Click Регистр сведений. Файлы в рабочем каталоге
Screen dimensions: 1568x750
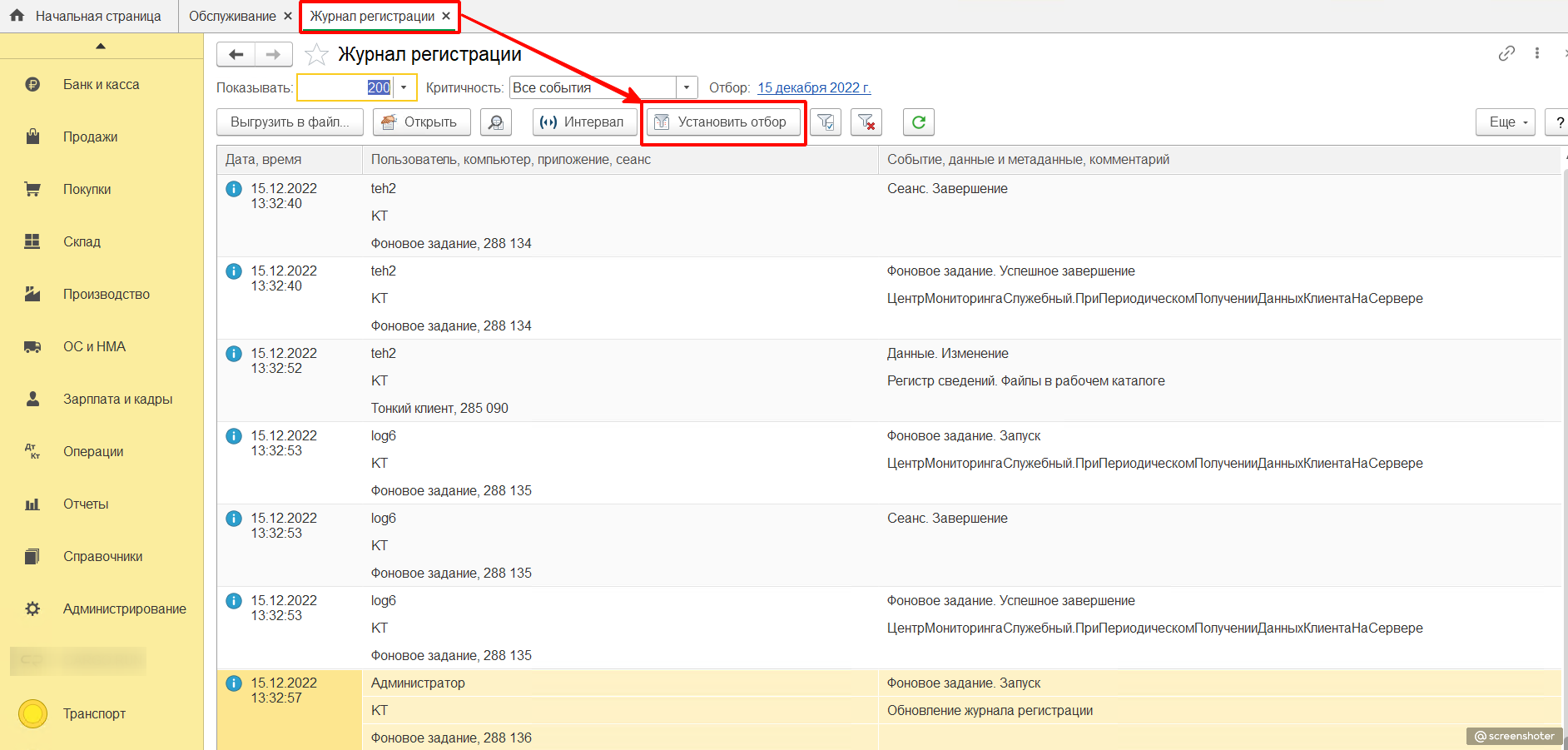click(1025, 381)
